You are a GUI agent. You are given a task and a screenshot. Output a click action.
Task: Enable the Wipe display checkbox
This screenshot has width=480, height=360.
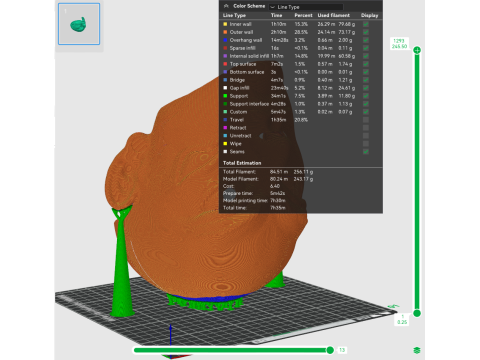[x=366, y=144]
